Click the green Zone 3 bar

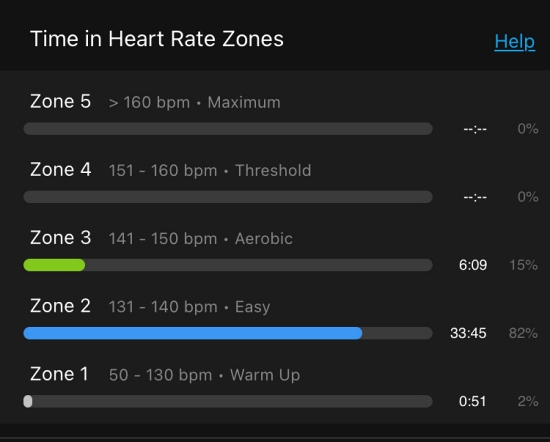[54, 265]
